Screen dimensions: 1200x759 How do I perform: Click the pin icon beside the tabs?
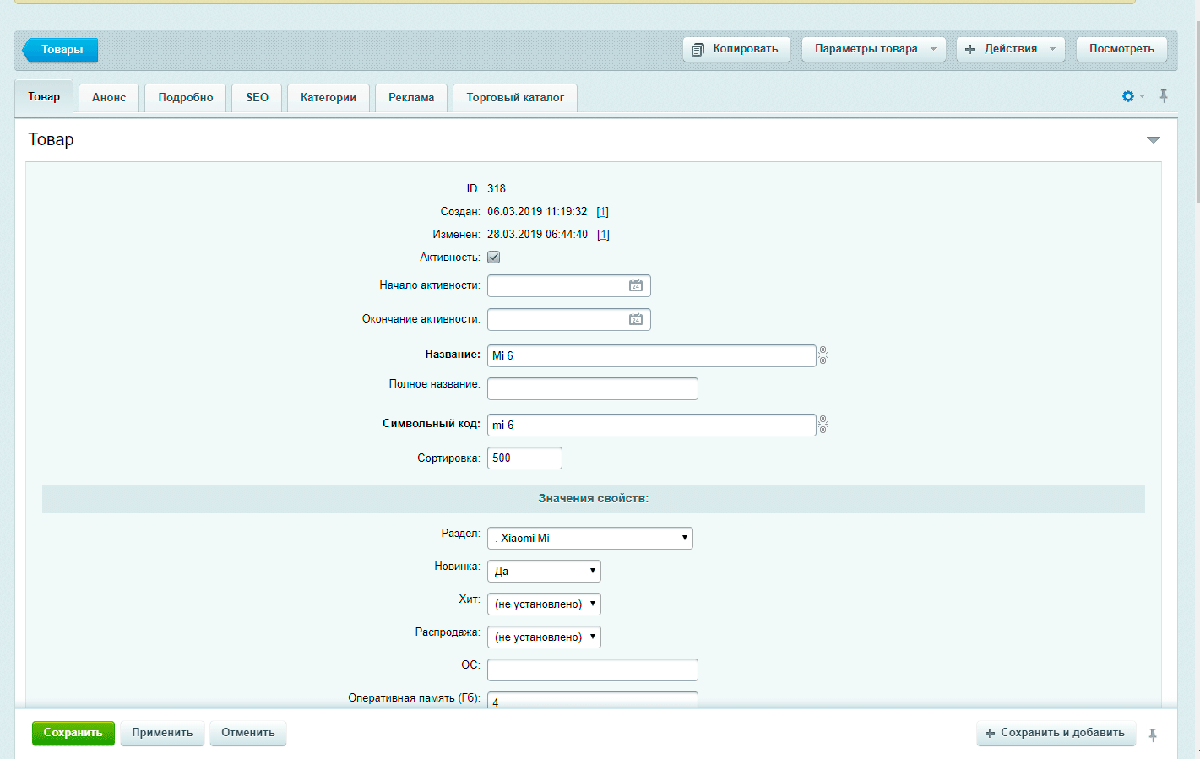1163,97
